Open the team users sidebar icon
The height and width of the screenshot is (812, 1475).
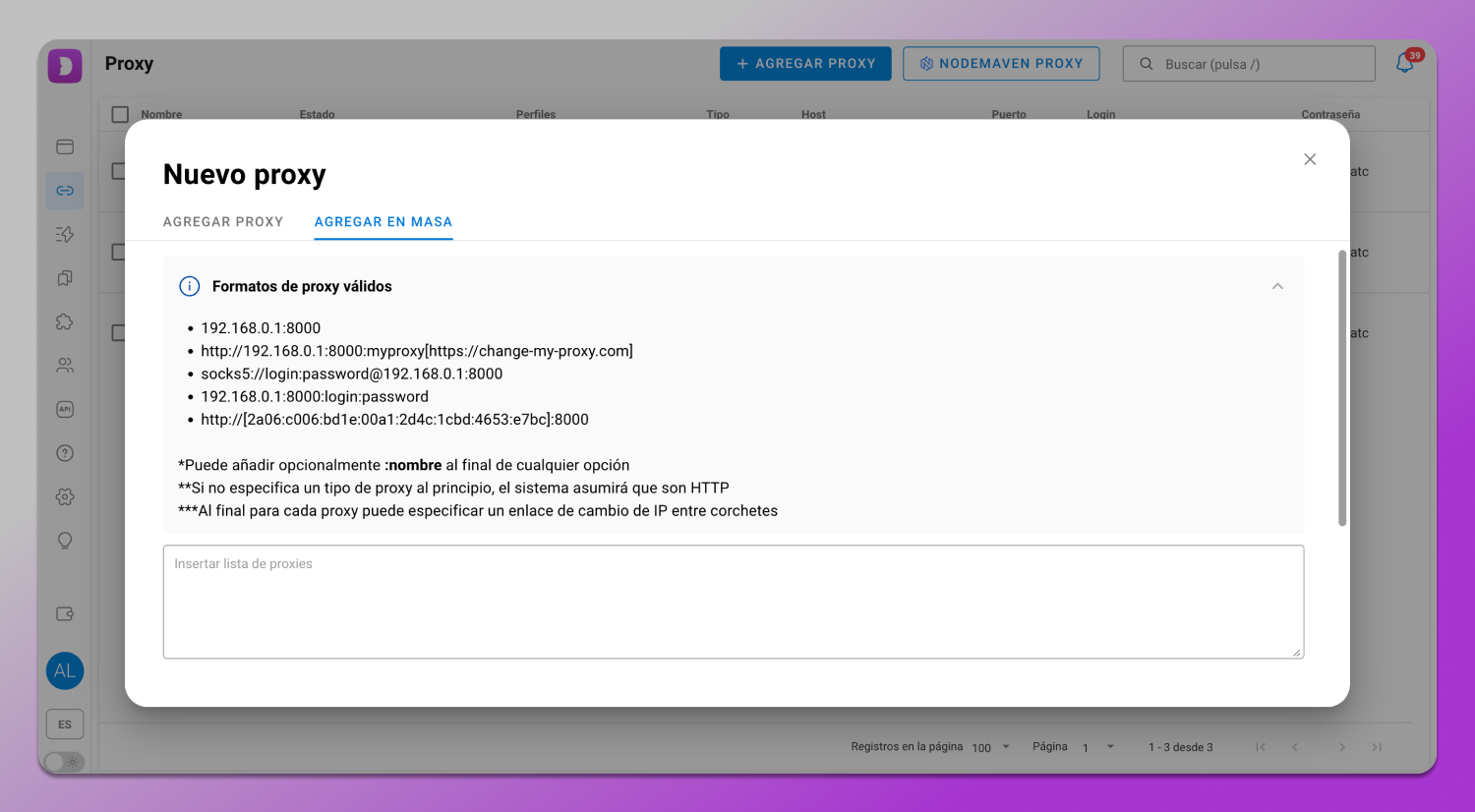point(65,366)
